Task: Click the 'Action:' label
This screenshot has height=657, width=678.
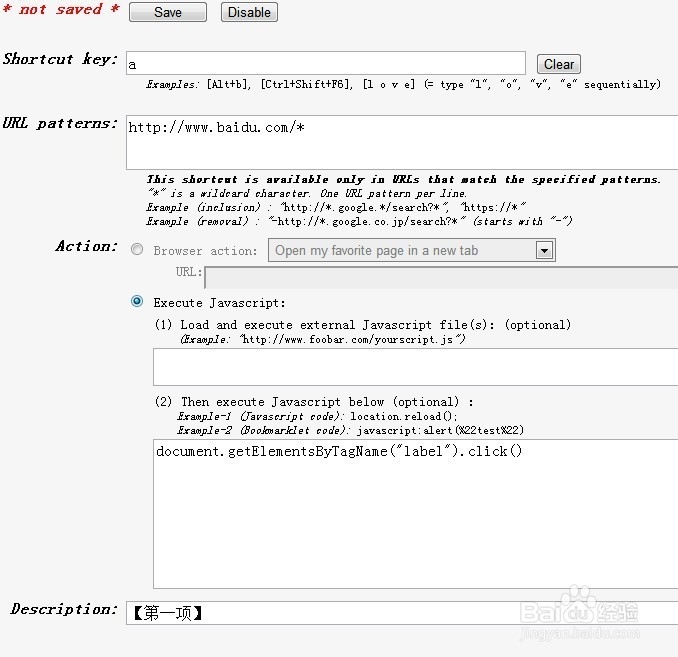Action: [86, 246]
